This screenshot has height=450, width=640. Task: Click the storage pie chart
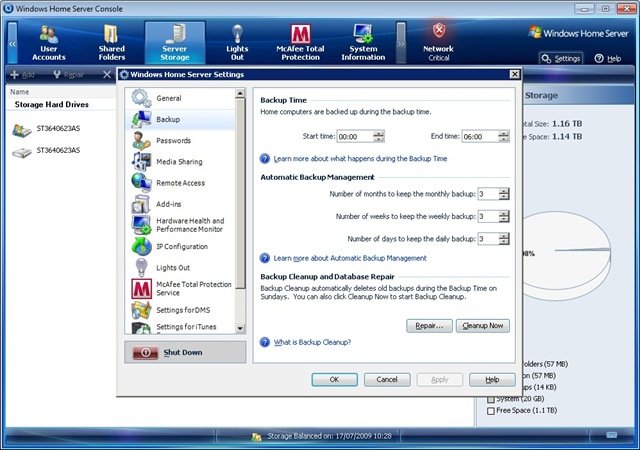tap(567, 255)
